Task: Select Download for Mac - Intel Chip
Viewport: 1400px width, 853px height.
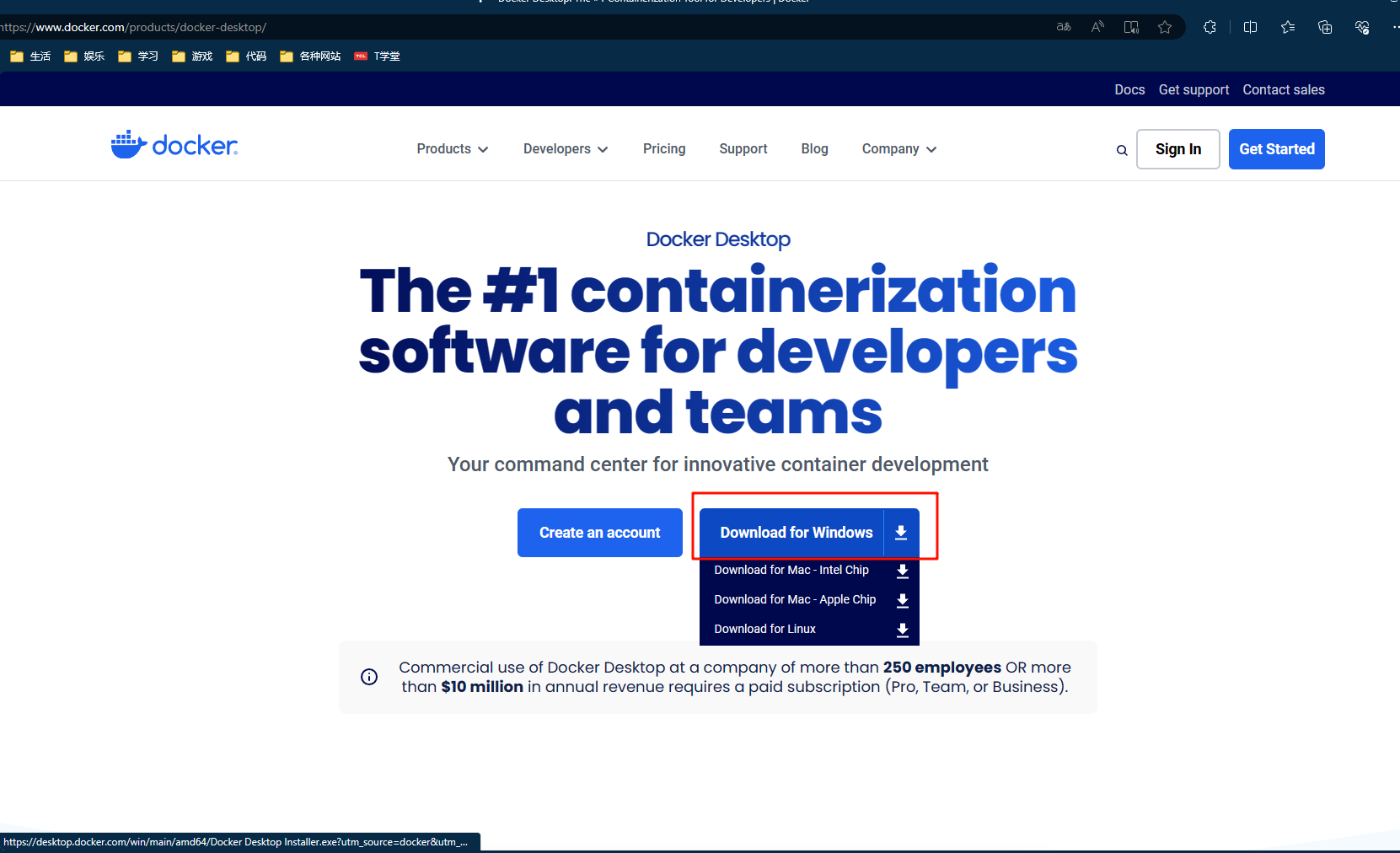Action: [791, 571]
